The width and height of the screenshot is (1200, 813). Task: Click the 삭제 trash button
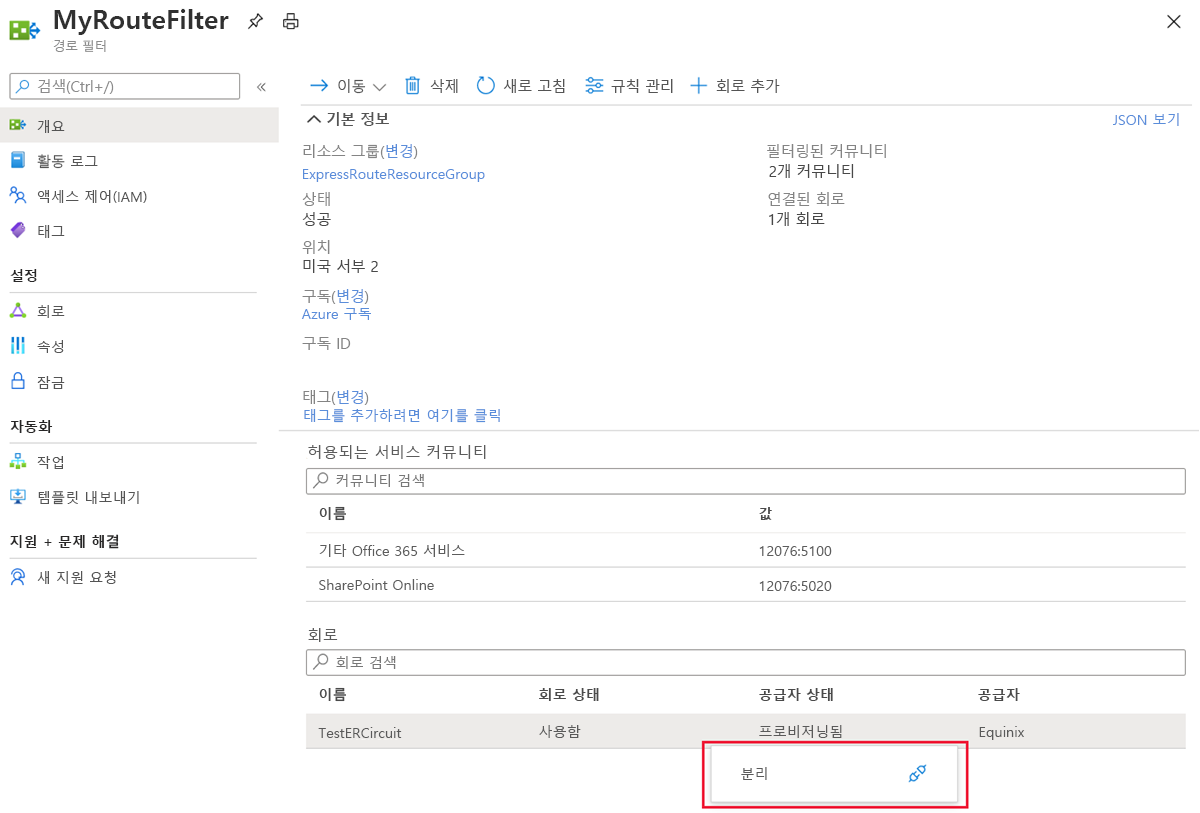[431, 86]
